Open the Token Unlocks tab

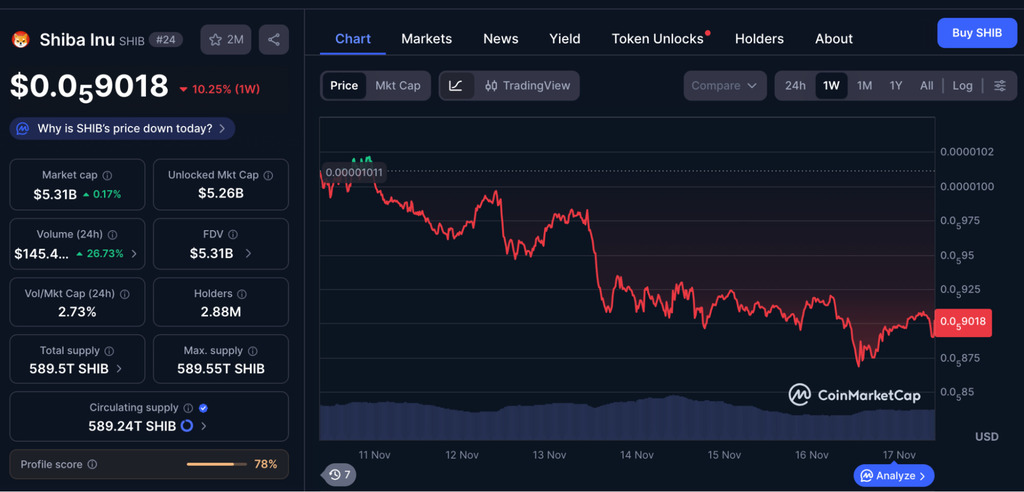658,39
